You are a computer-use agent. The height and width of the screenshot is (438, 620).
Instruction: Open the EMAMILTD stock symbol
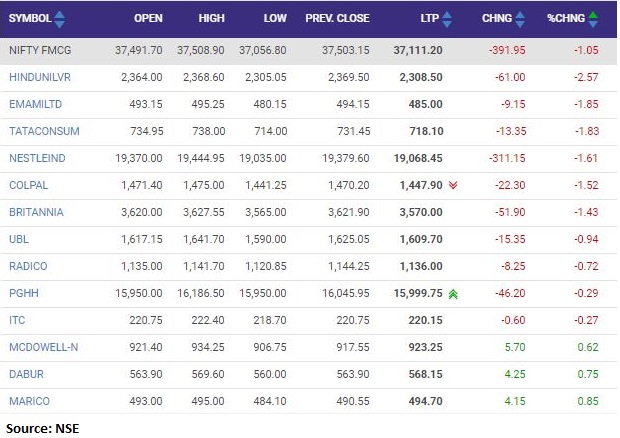[36, 104]
